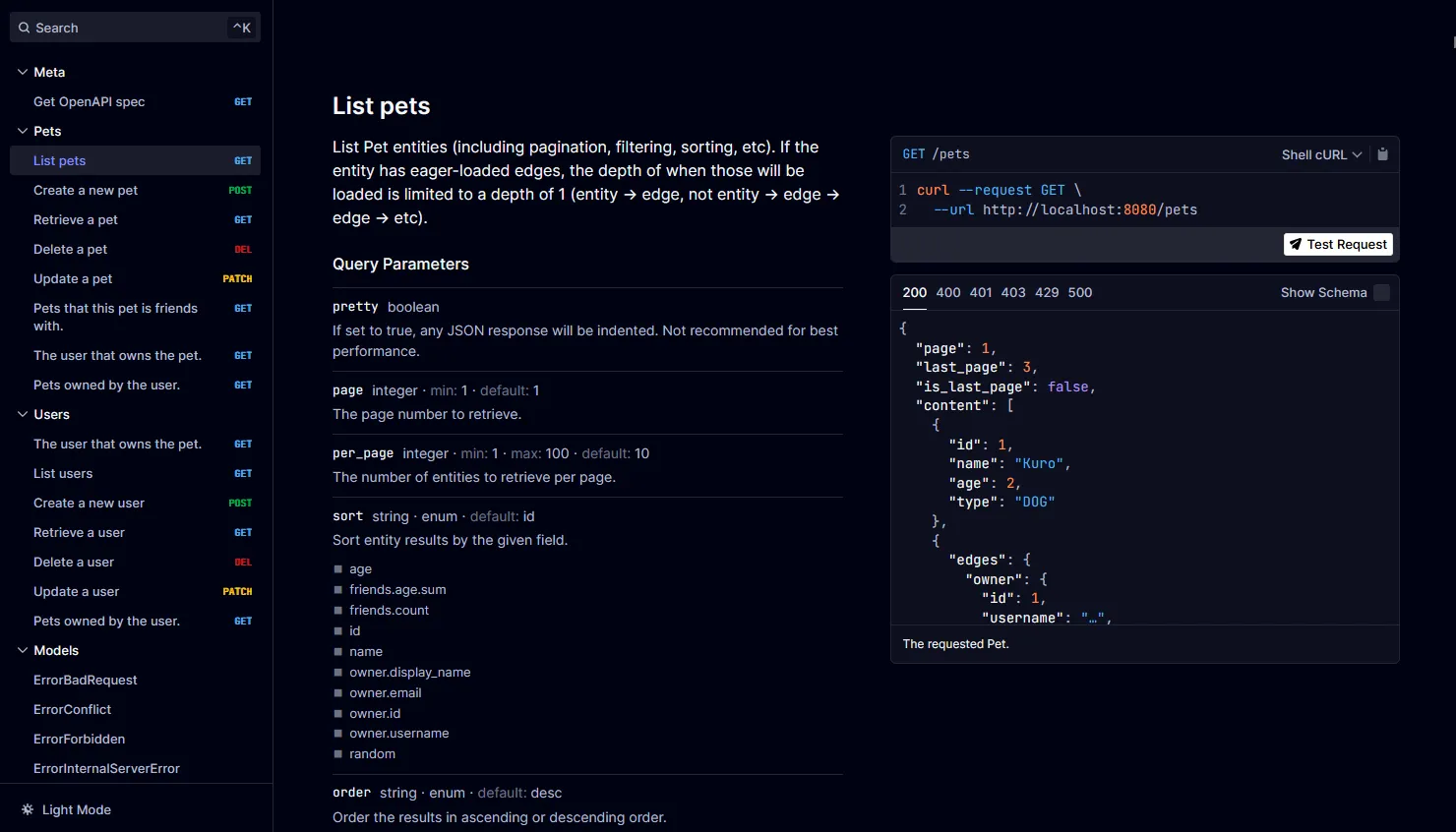Open the Shell cURL language dropdown

pos(1320,153)
